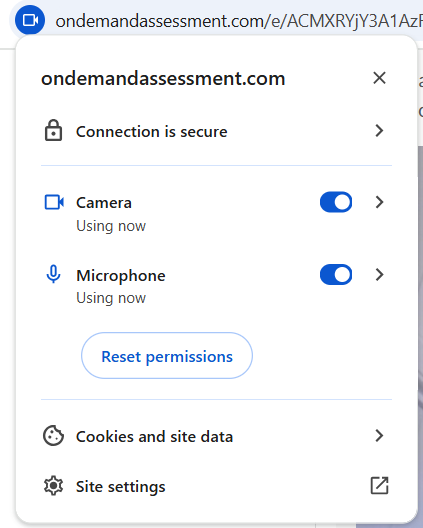This screenshot has height=528, width=423.
Task: Click the microphone icon in permissions list
Action: click(x=53, y=274)
